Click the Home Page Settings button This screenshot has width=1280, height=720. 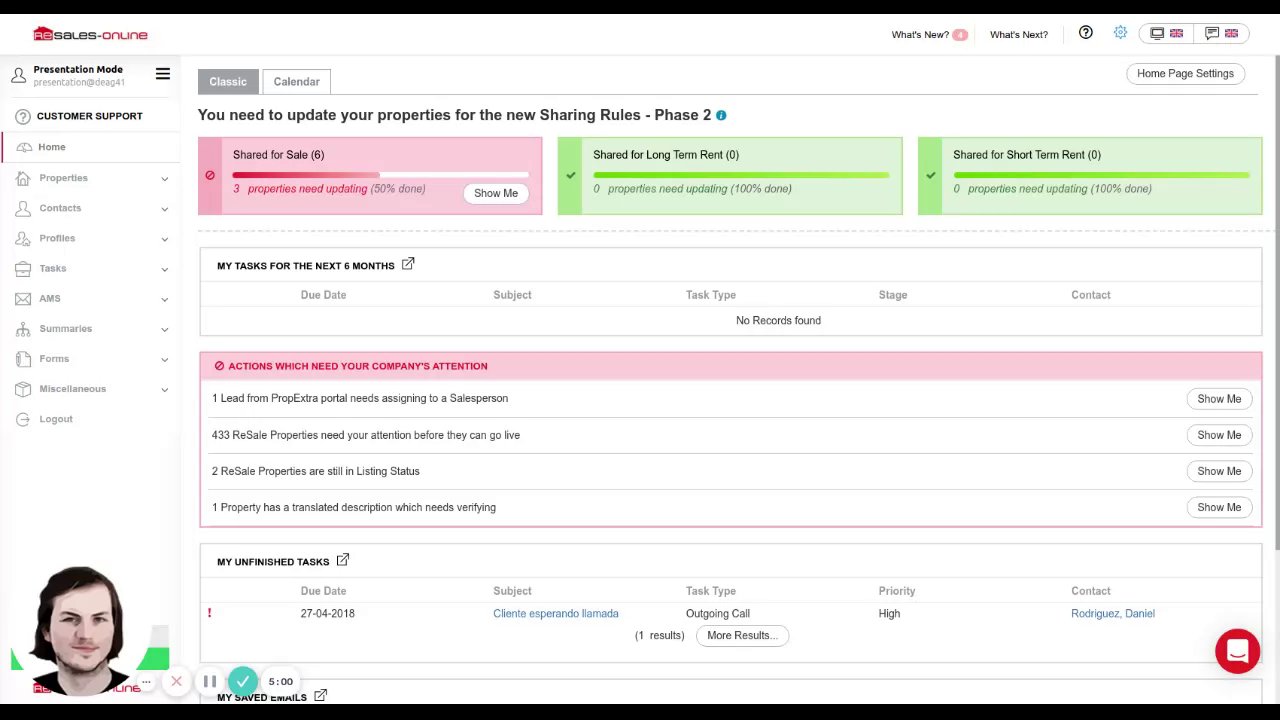pyautogui.click(x=1185, y=73)
